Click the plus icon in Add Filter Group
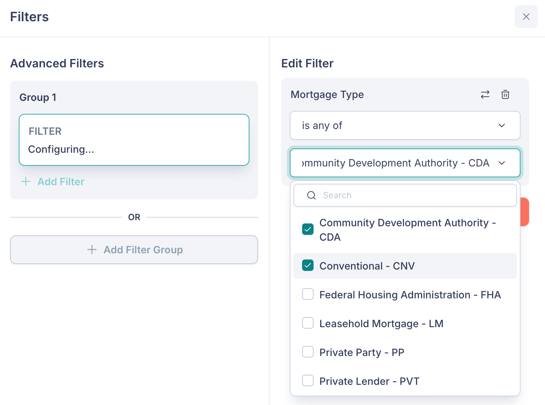The height and width of the screenshot is (405, 545). click(x=92, y=250)
